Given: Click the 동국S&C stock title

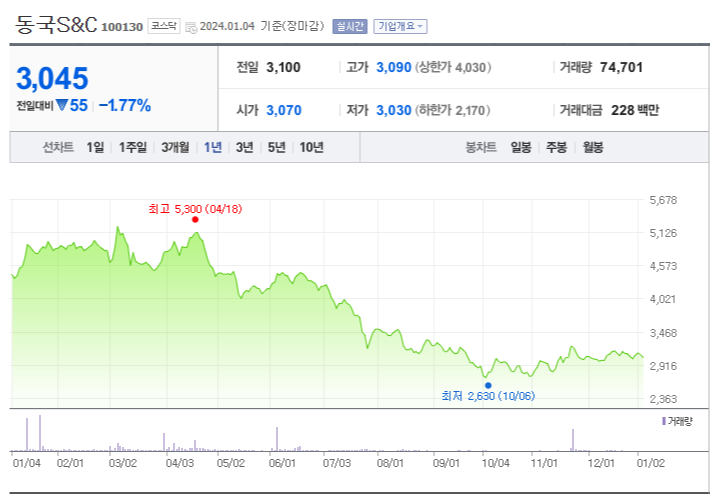Looking at the screenshot, I should coord(56,25).
